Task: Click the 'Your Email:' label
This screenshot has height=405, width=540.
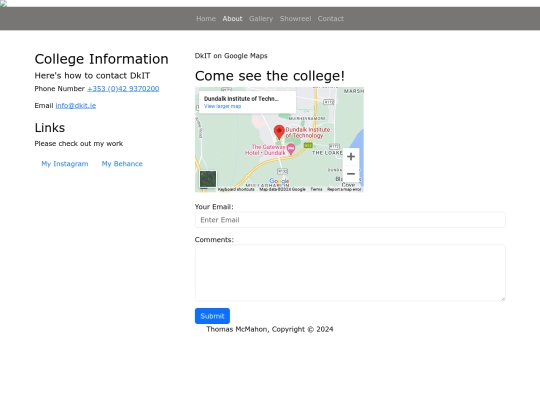Action: click(x=214, y=207)
